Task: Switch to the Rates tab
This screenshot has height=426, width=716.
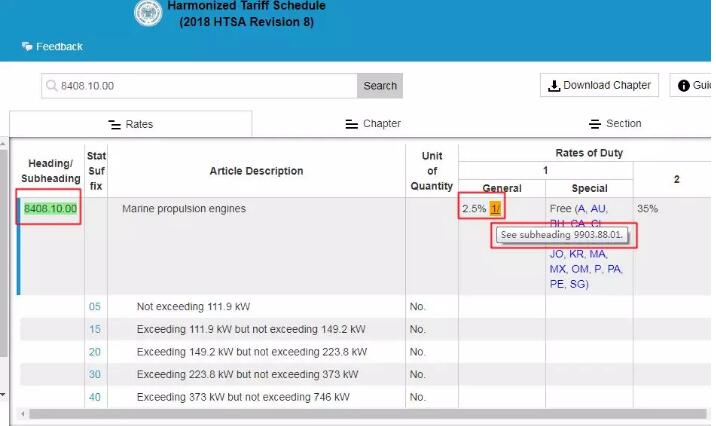Action: click(x=130, y=124)
